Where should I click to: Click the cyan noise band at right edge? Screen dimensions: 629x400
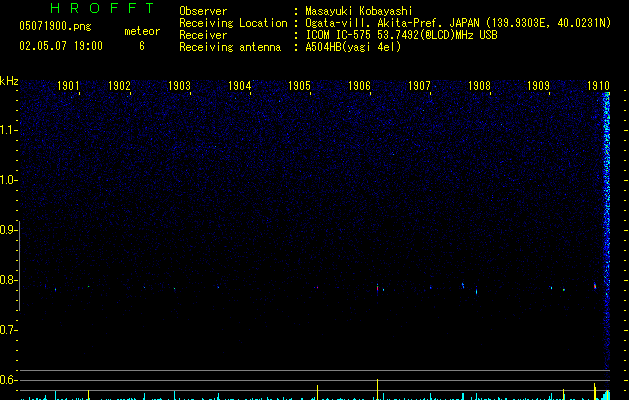point(607,231)
